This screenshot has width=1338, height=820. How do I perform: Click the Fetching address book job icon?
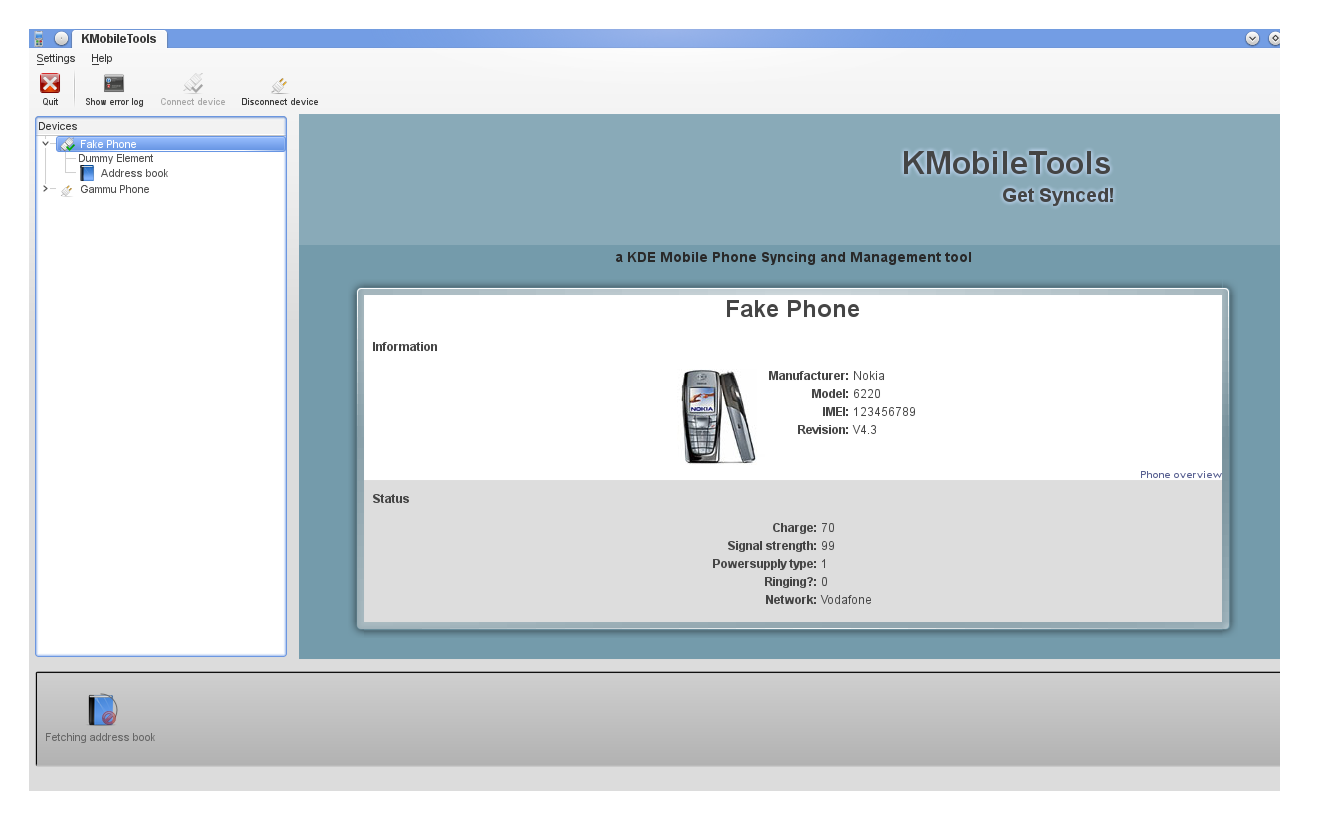pyautogui.click(x=102, y=710)
